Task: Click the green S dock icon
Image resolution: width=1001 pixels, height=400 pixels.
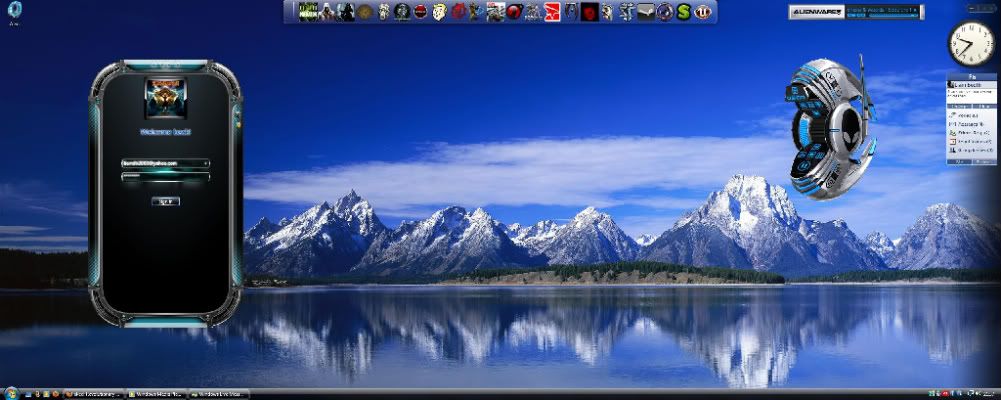Action: [684, 11]
